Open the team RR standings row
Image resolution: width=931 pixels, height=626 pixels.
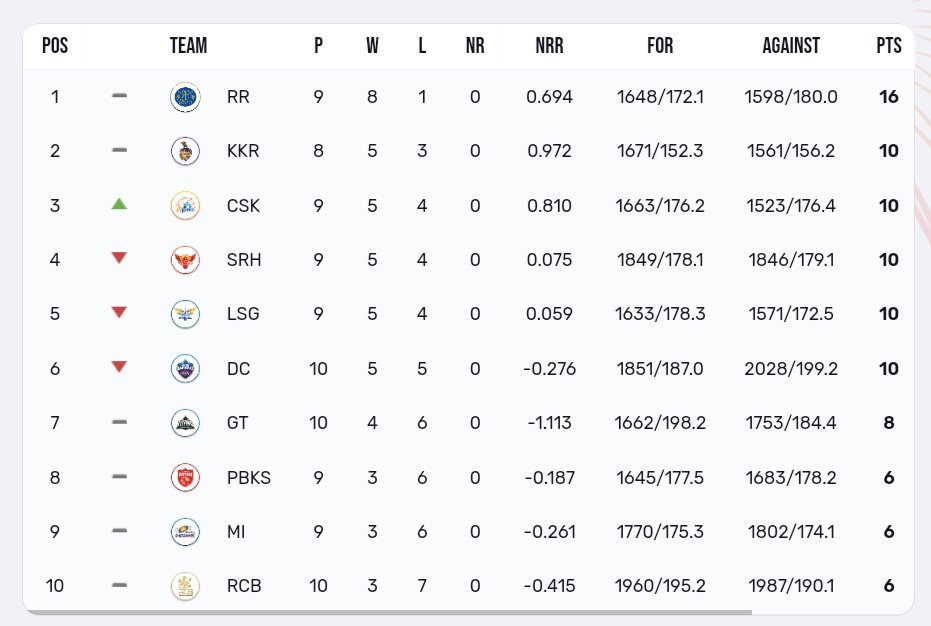pyautogui.click(x=465, y=97)
